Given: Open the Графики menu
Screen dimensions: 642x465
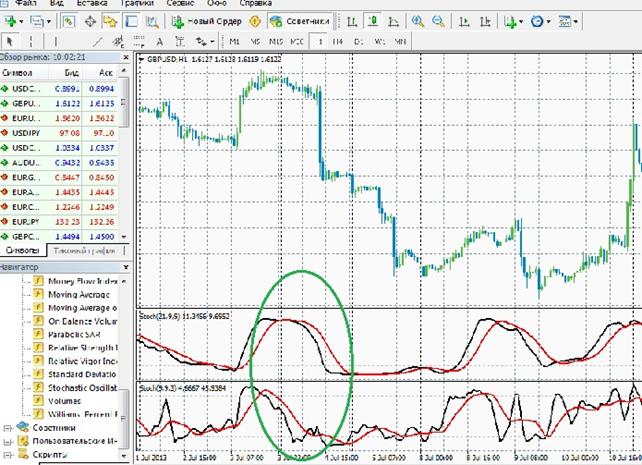Looking at the screenshot, I should pos(137,3).
